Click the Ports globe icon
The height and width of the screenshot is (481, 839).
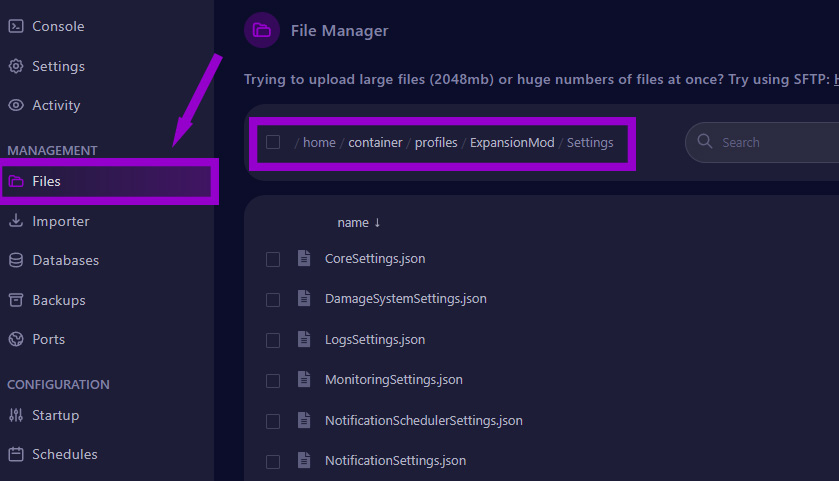click(15, 340)
